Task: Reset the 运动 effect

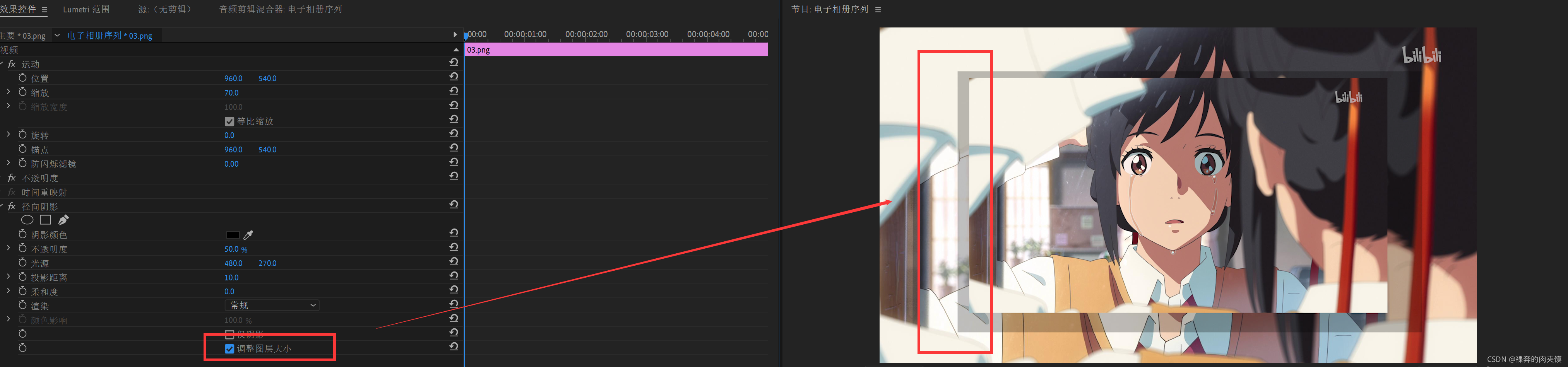Action: point(454,62)
